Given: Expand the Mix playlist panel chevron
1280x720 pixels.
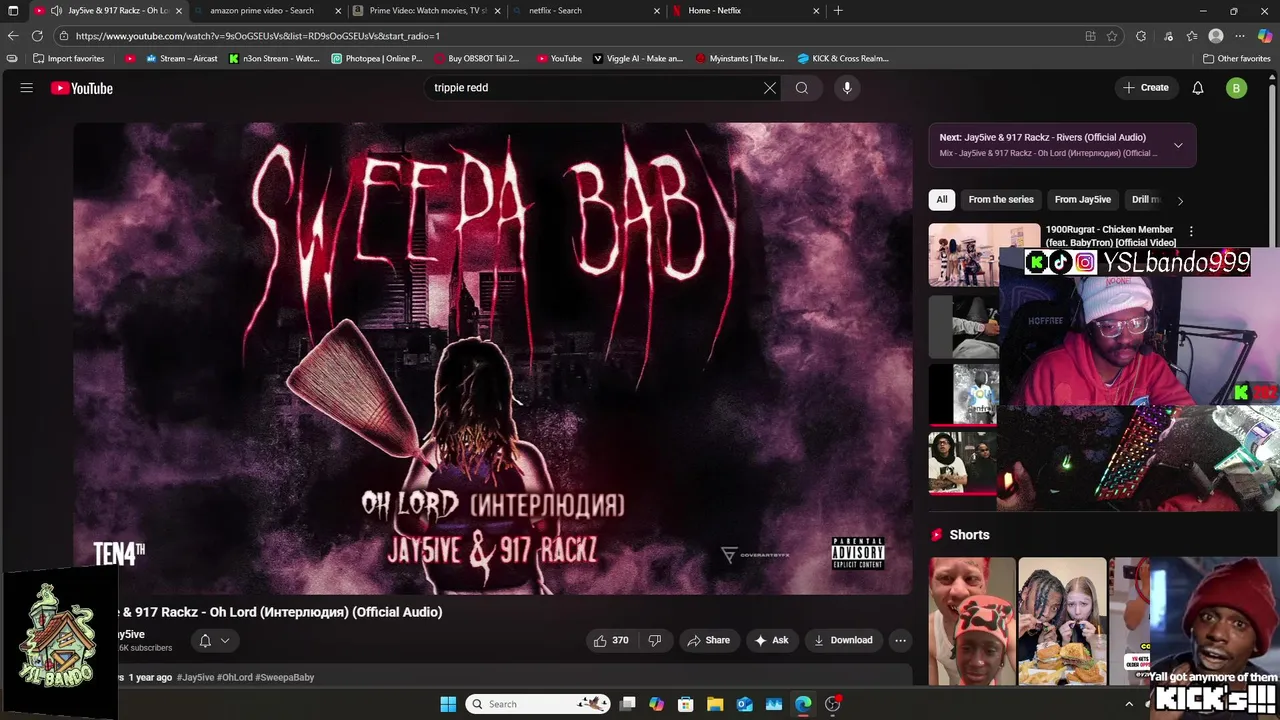Looking at the screenshot, I should coord(1178,145).
